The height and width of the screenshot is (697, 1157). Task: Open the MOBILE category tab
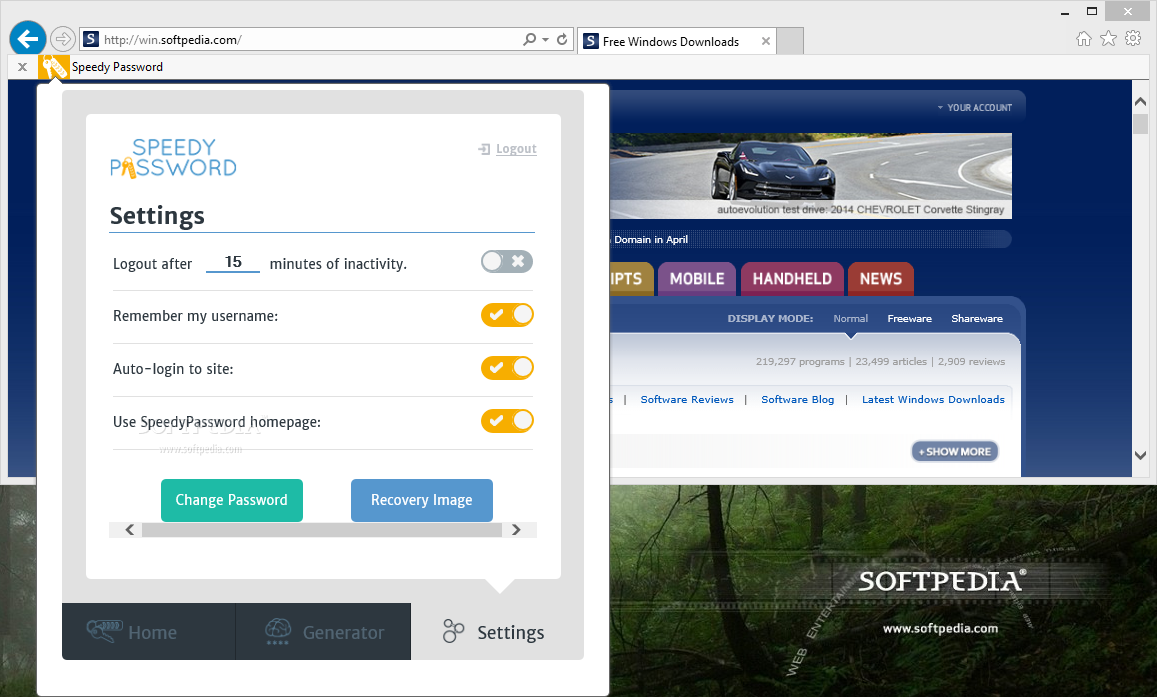point(697,279)
